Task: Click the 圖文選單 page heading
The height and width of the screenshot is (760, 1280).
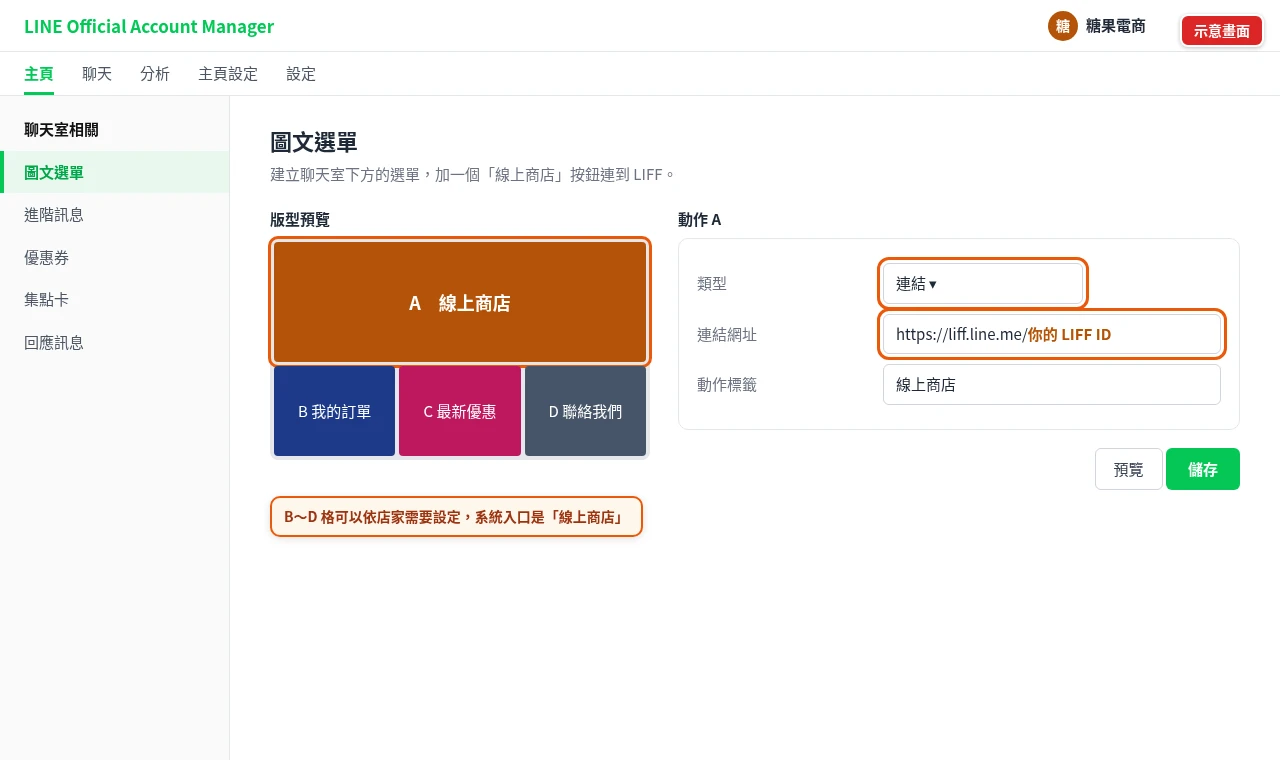Action: coord(314,142)
